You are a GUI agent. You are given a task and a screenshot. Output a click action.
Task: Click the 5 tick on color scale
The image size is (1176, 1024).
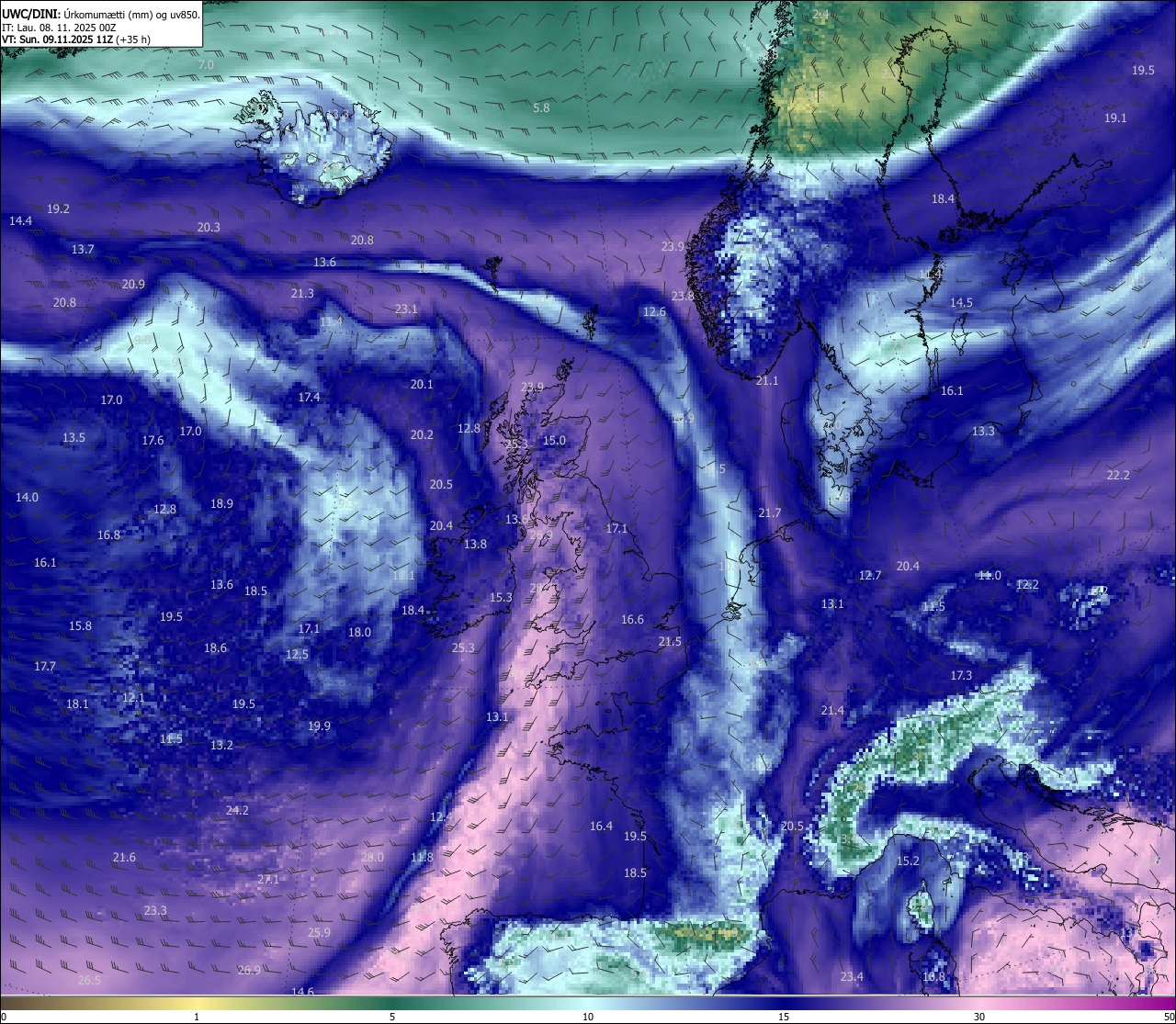pyautogui.click(x=392, y=1016)
